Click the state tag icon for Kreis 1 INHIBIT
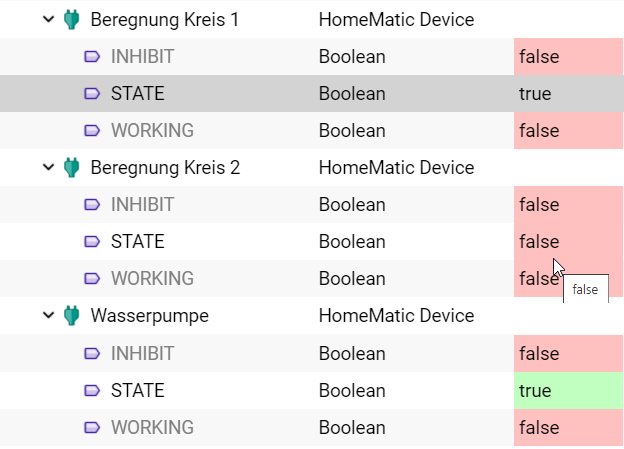624x449 pixels. click(x=92, y=57)
